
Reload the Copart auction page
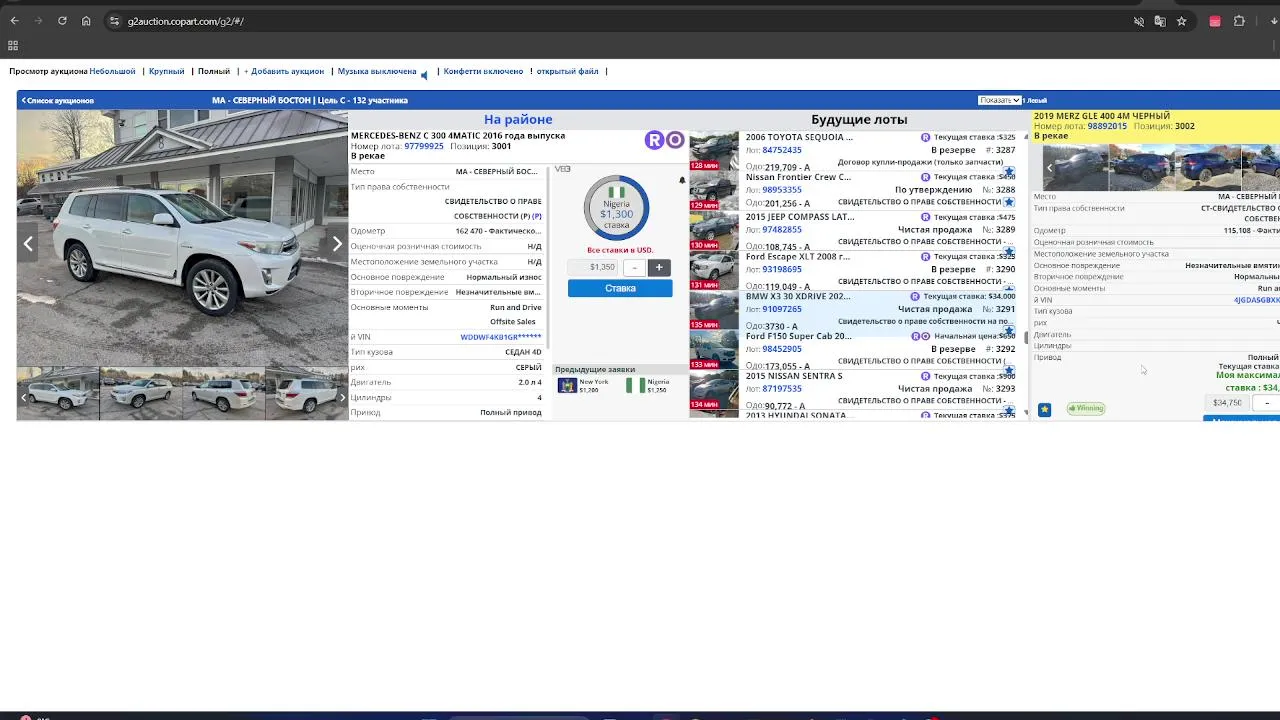click(62, 21)
